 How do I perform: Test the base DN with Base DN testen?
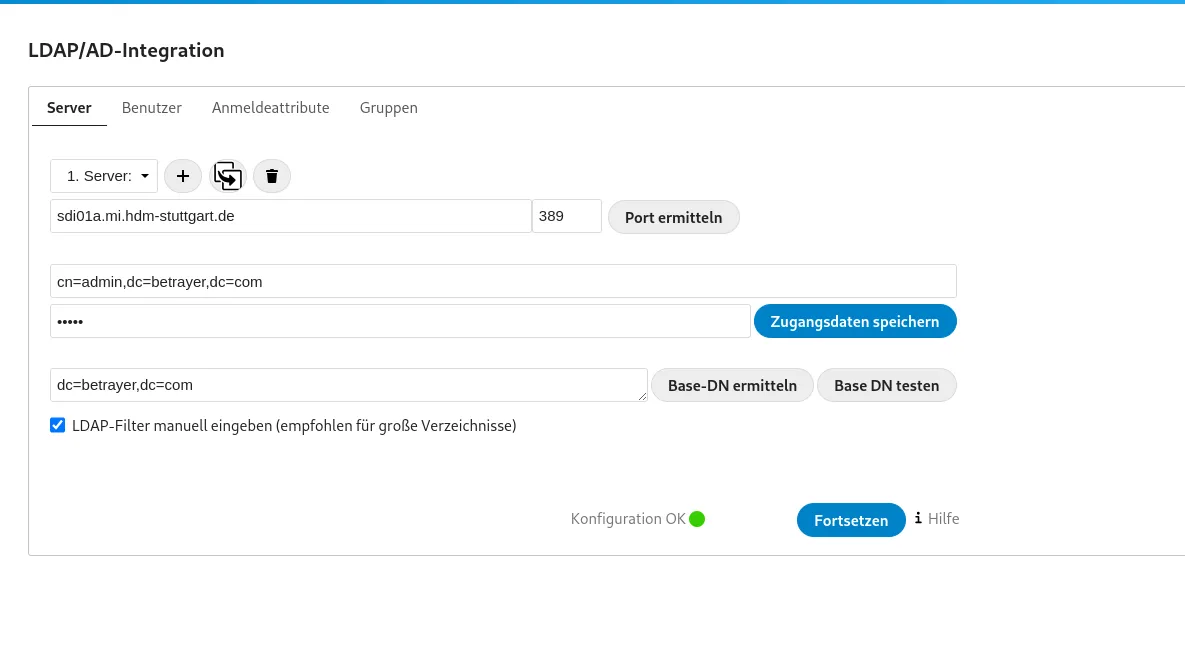coord(886,385)
